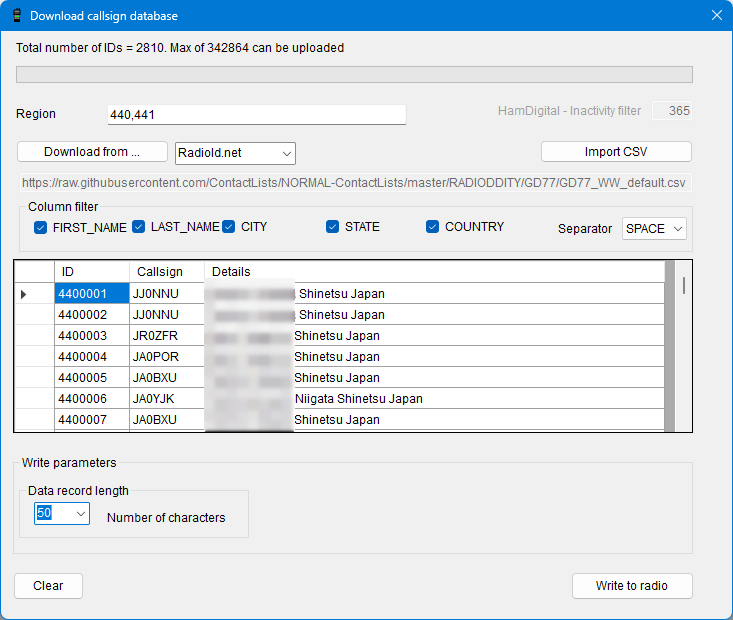Toggle the STATE checkbox

333,227
